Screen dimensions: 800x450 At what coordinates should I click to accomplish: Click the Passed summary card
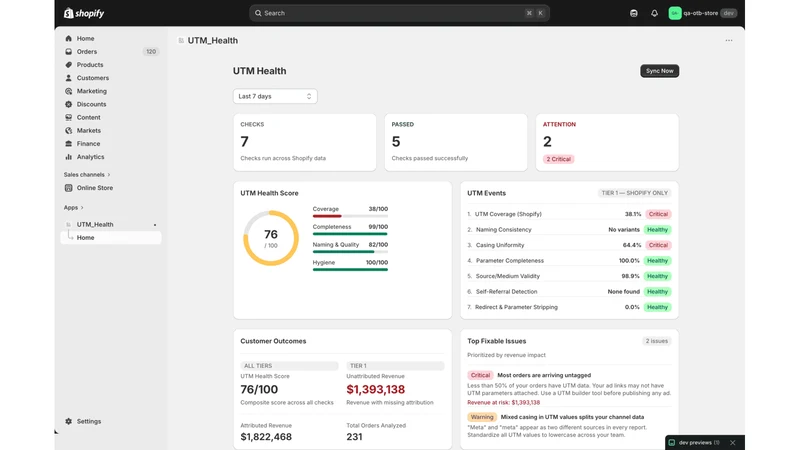click(456, 142)
